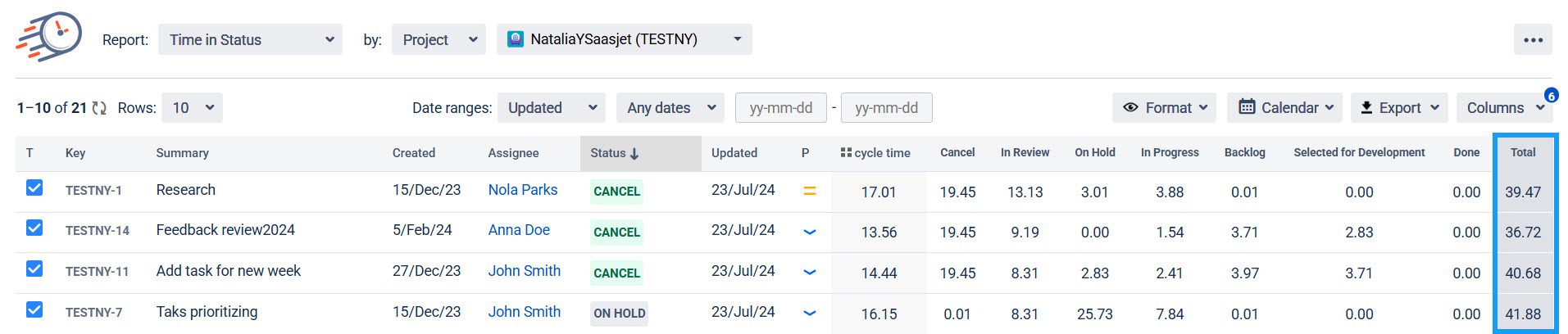1568x334 pixels.
Task: Open the three-dots more options menu
Action: coord(1533,39)
